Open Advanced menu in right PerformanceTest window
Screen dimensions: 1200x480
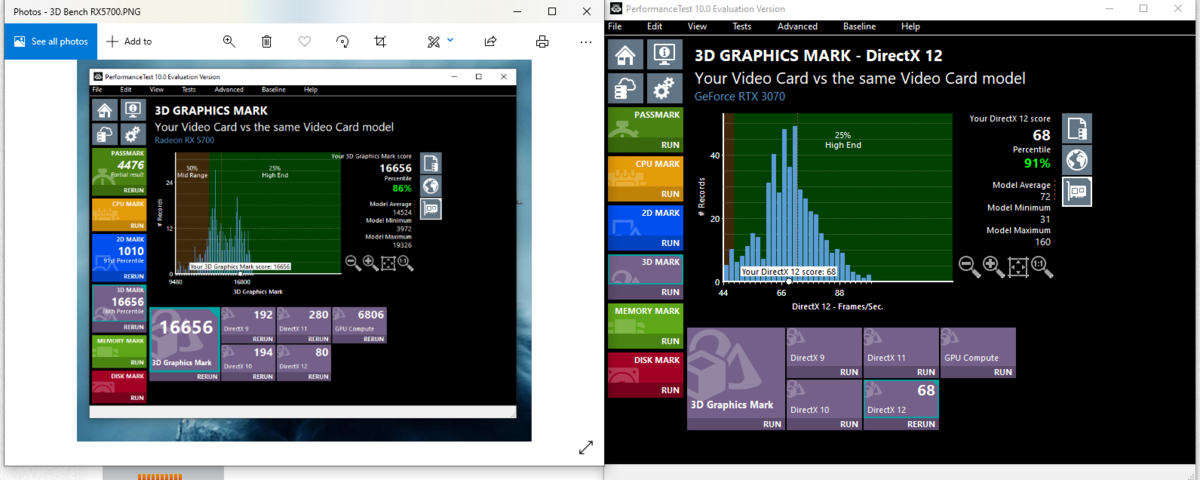click(x=797, y=26)
